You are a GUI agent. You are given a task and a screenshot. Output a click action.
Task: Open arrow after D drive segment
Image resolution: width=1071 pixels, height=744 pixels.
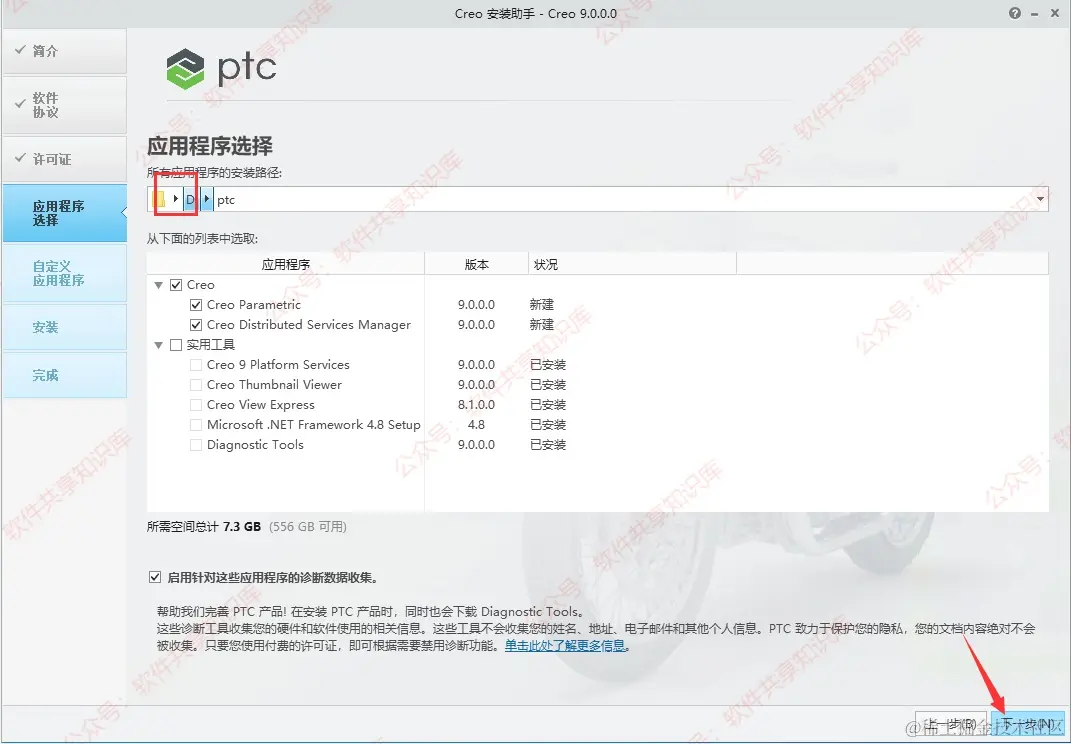pyautogui.click(x=207, y=199)
